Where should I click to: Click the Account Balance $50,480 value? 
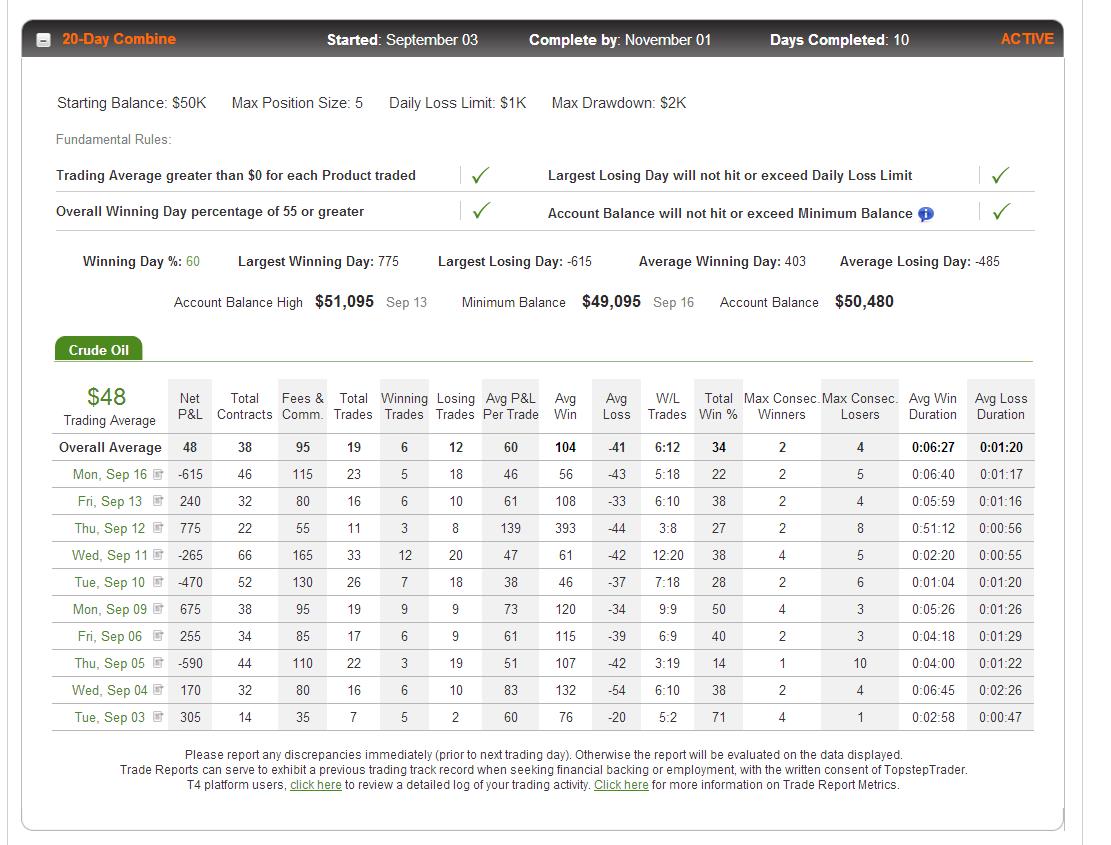(x=864, y=302)
